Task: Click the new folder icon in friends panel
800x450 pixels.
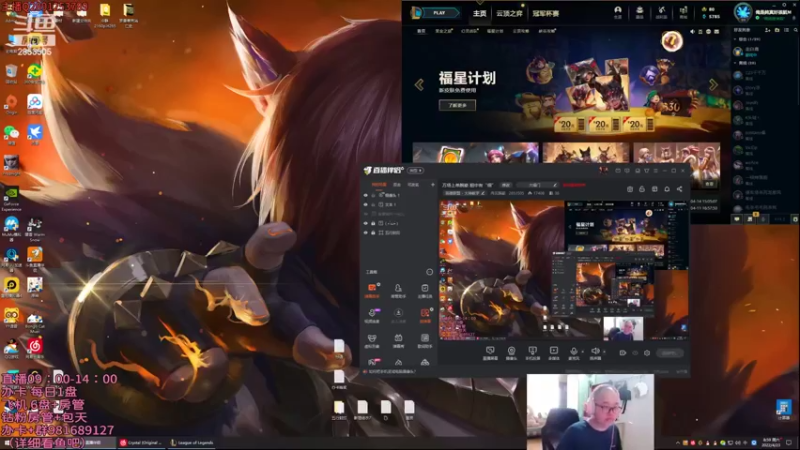Action: [x=777, y=31]
